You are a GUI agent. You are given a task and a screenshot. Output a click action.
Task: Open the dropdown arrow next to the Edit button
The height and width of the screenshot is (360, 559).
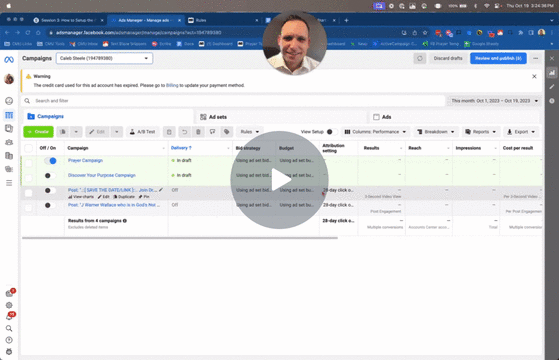tap(117, 132)
